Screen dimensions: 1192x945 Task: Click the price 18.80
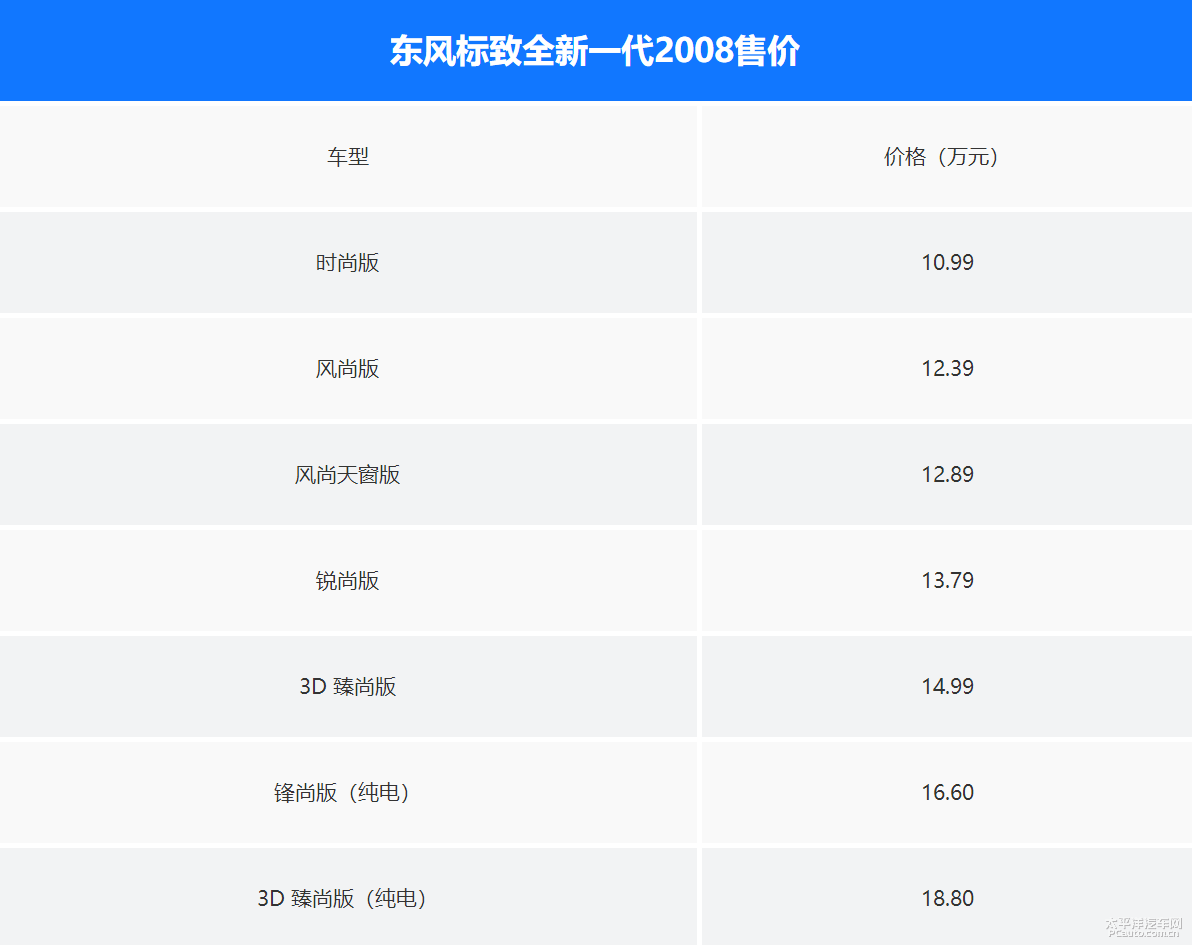click(x=947, y=899)
